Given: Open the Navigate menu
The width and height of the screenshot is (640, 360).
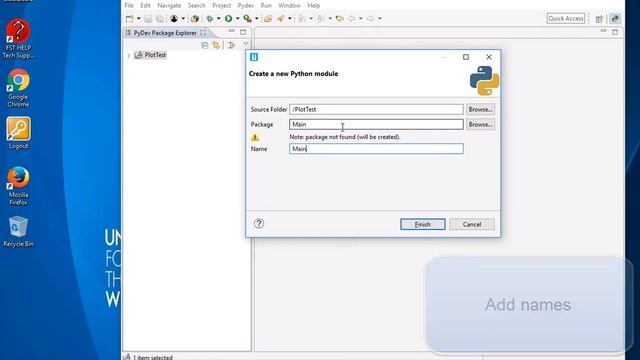Looking at the screenshot, I should click(169, 5).
